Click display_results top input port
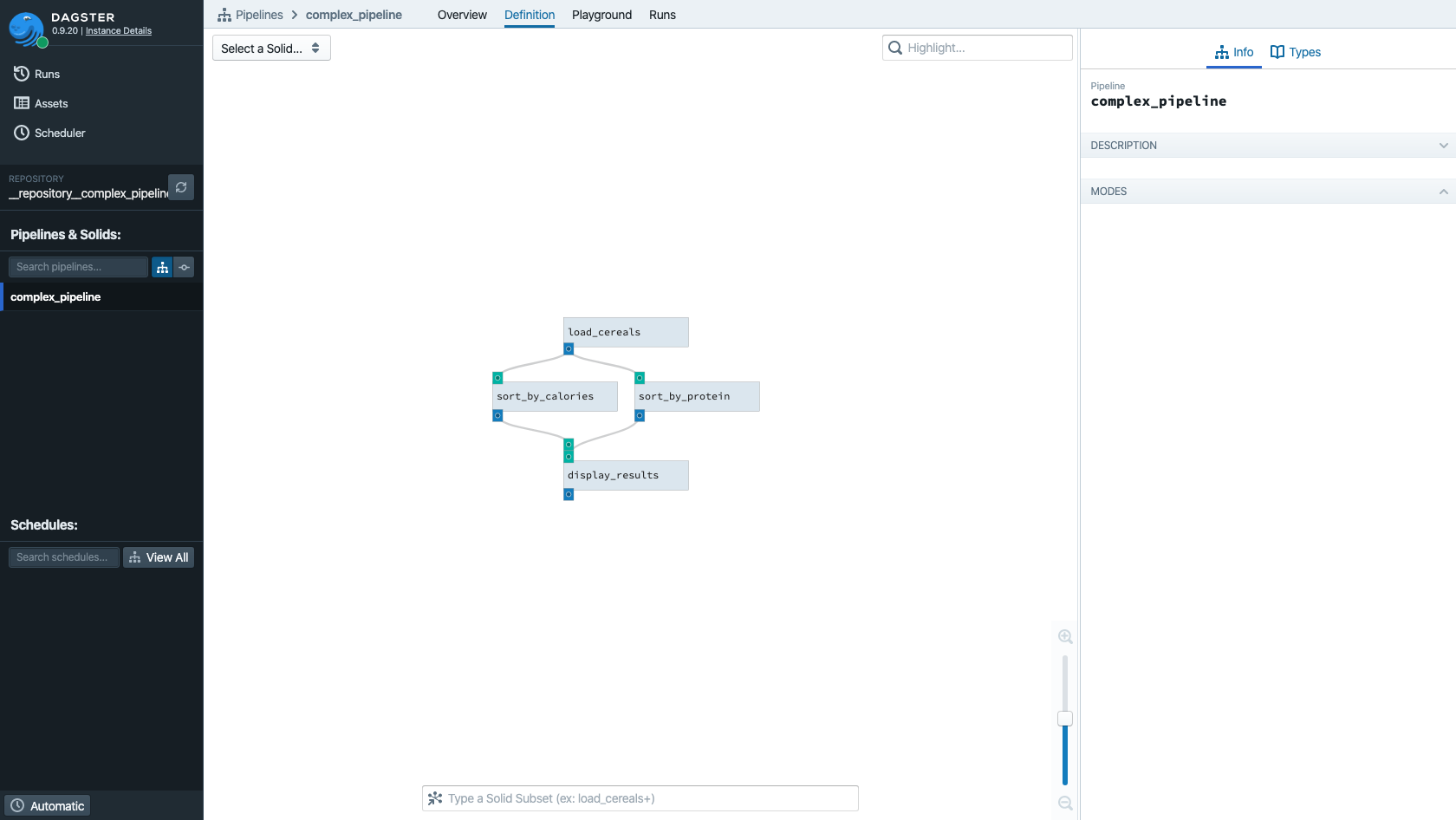Viewport: 1456px width, 820px height. point(569,445)
